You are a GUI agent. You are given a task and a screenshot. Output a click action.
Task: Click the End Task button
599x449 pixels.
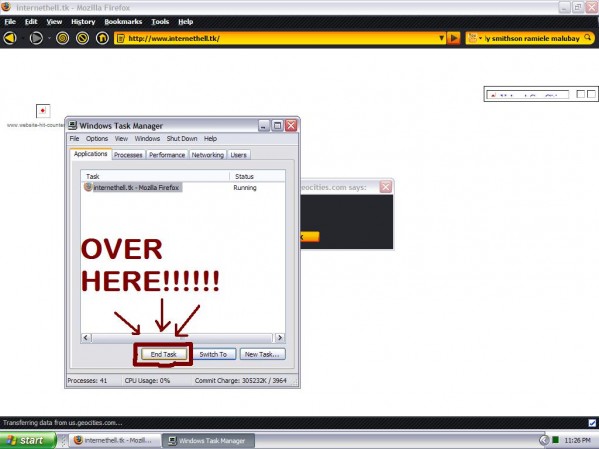click(x=164, y=354)
